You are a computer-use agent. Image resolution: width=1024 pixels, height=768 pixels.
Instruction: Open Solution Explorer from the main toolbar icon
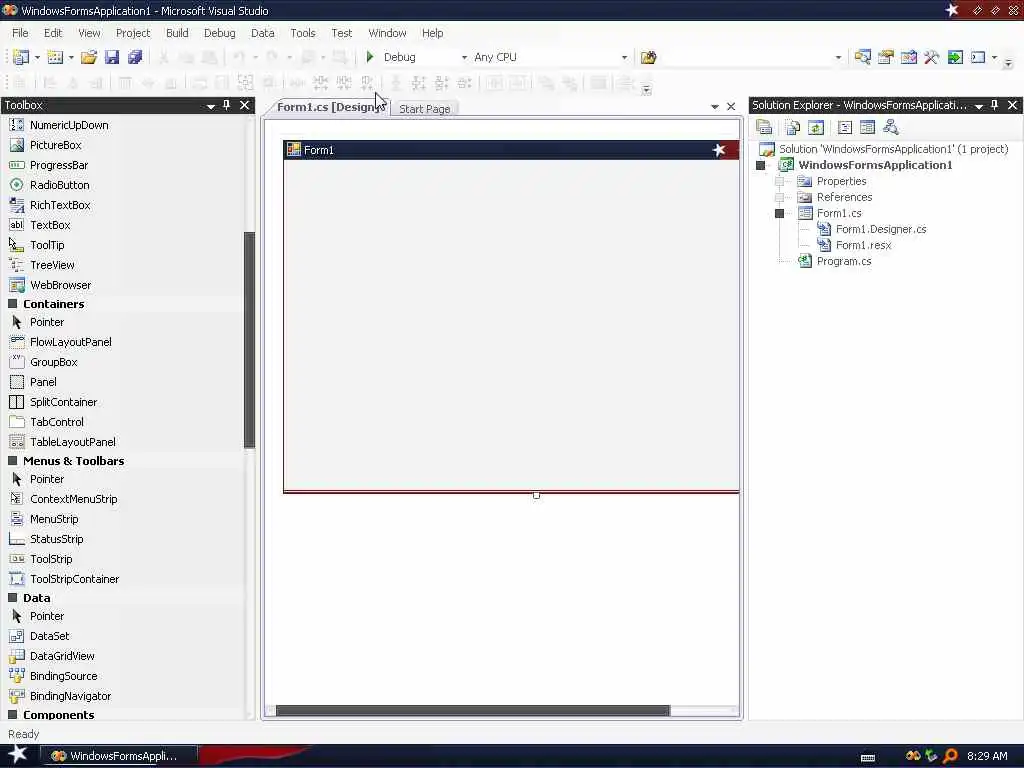click(x=863, y=57)
